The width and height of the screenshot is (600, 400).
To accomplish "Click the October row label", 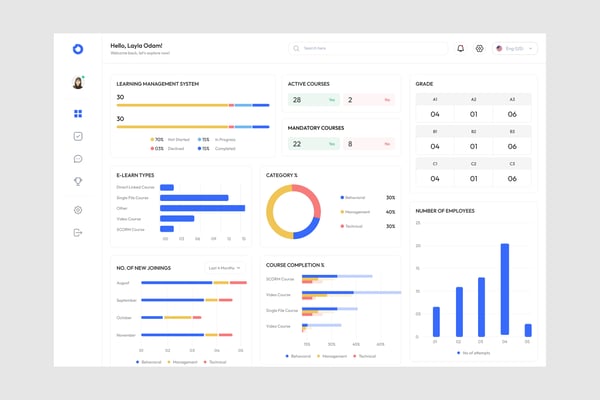I will (x=124, y=318).
